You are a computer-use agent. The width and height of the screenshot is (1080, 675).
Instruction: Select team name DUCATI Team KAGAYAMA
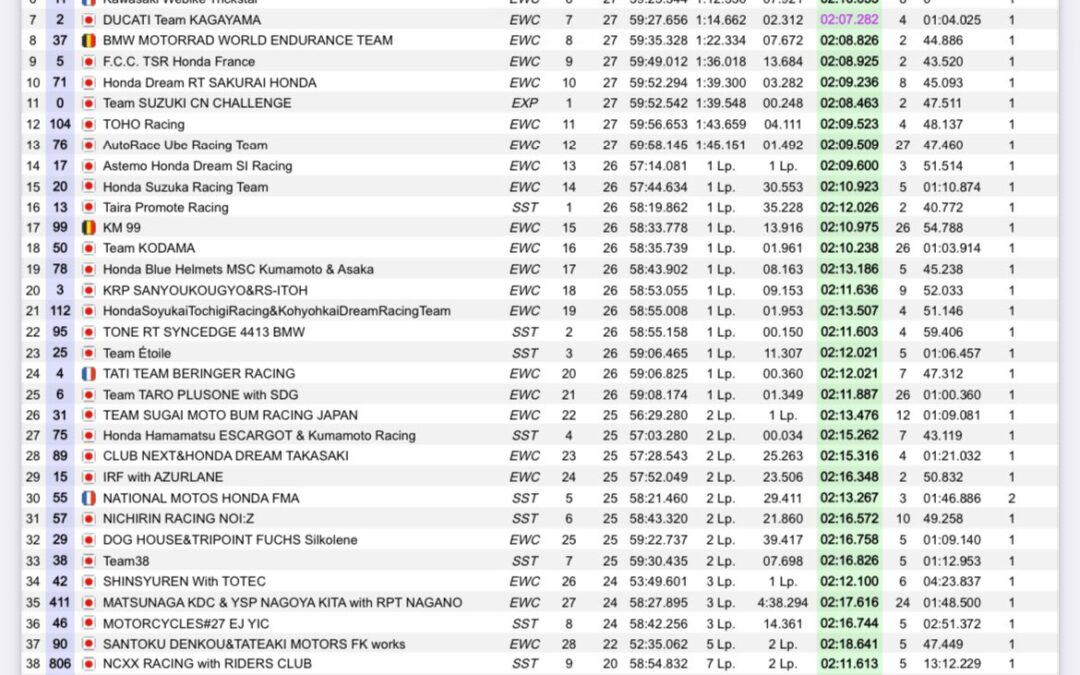(182, 20)
